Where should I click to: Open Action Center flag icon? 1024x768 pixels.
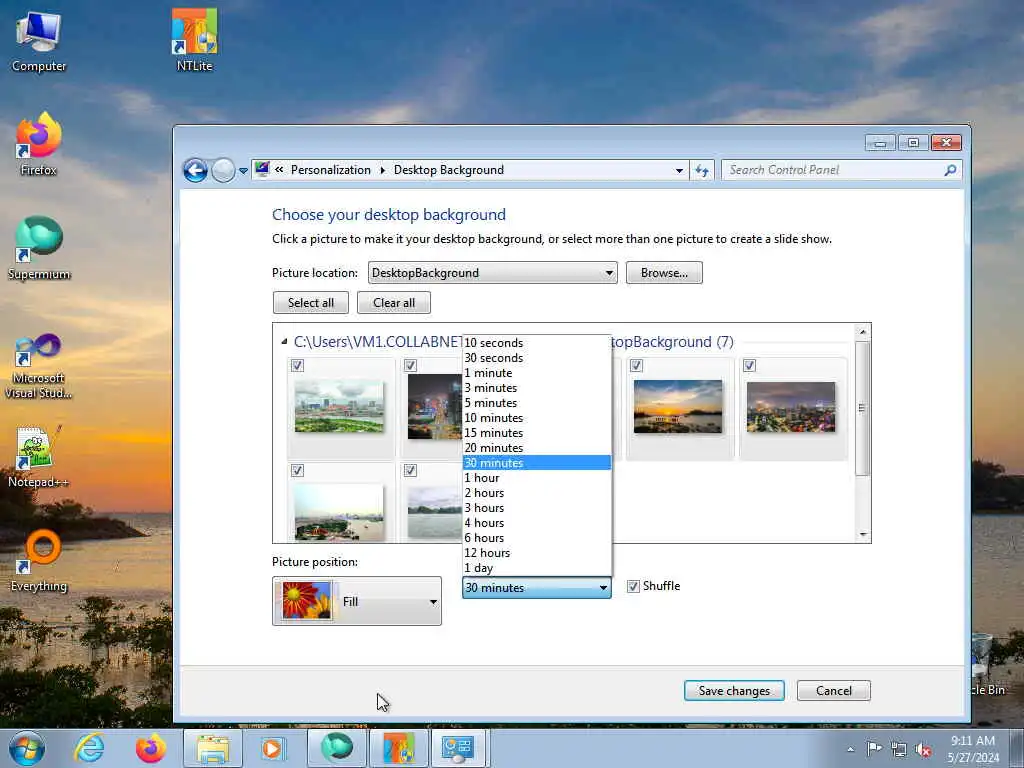pyautogui.click(x=874, y=748)
